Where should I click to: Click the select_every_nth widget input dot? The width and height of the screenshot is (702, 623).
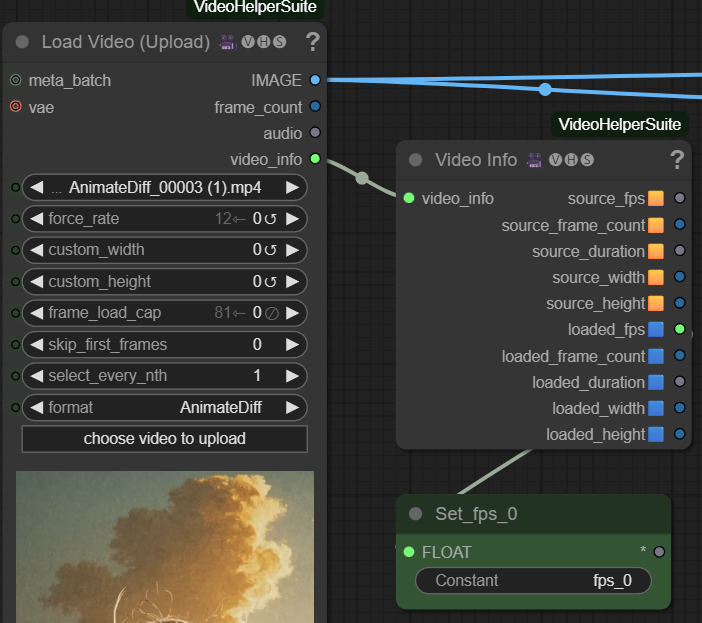[x=16, y=376]
